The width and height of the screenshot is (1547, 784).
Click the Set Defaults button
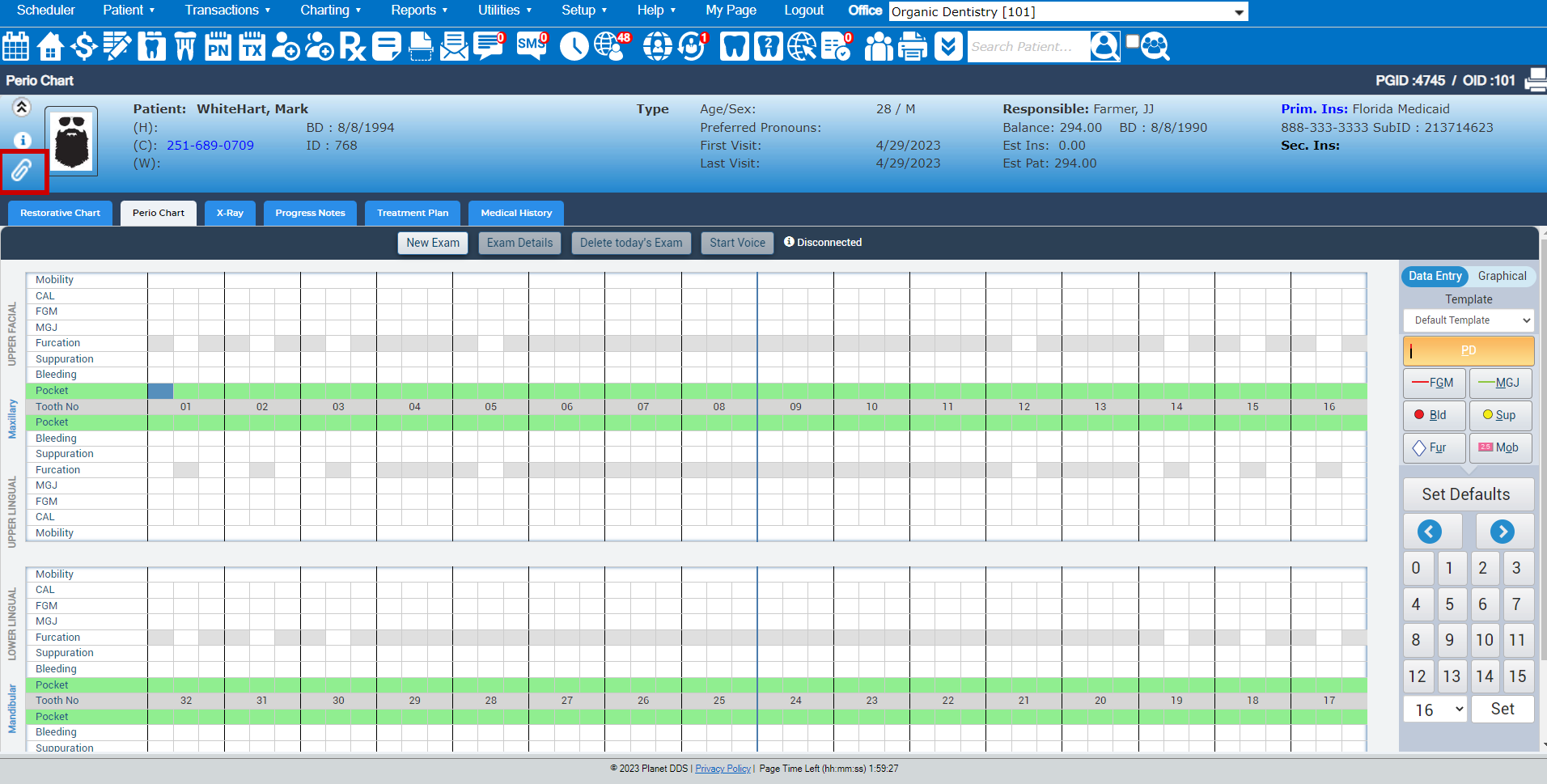click(1468, 494)
